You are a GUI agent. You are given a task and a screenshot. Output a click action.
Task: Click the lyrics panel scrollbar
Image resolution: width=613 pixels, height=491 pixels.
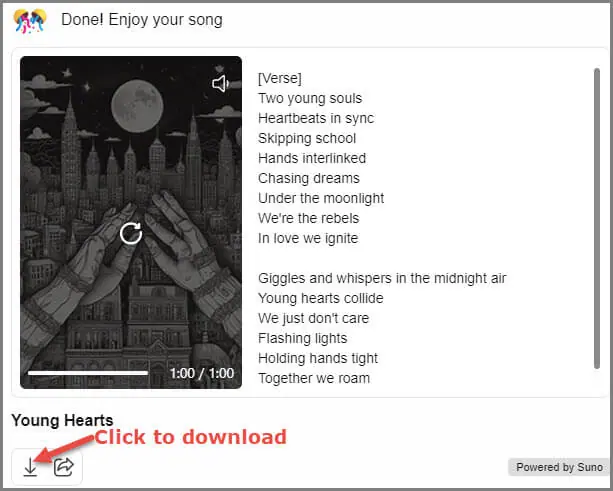tap(597, 218)
